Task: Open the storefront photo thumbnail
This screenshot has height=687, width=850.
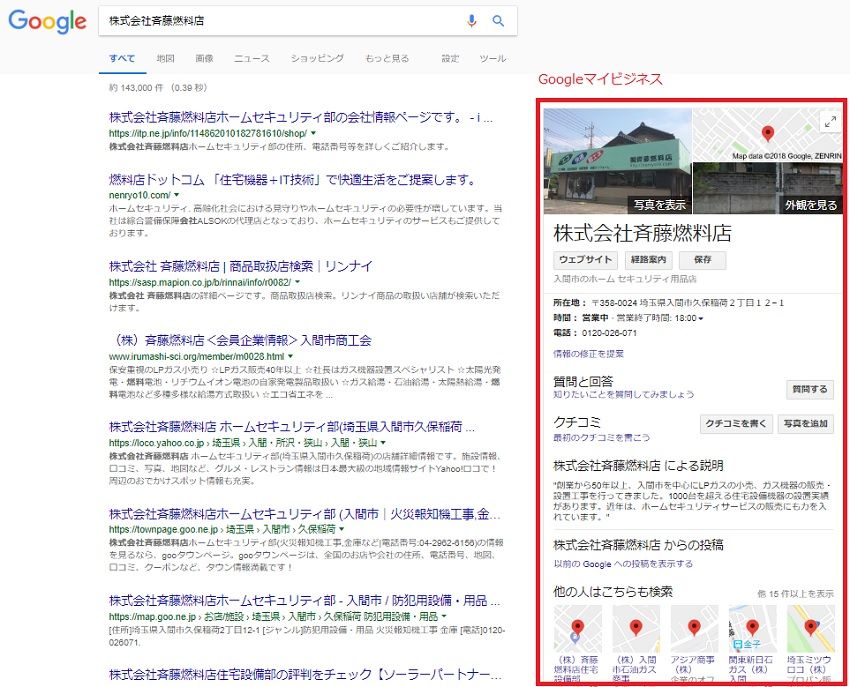Action: coord(617,160)
